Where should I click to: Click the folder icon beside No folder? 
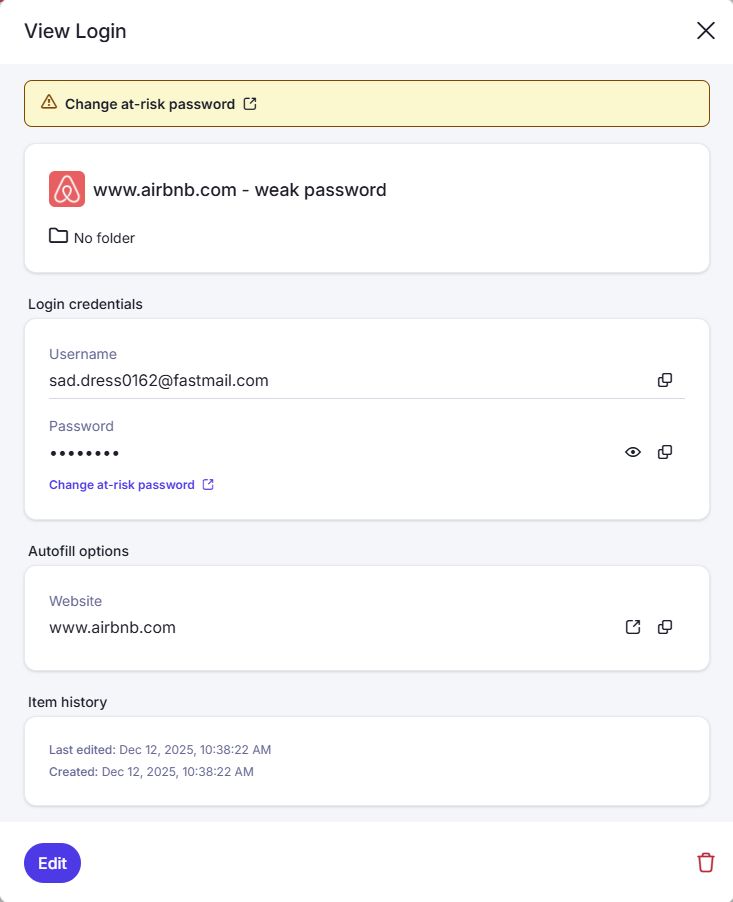[58, 237]
